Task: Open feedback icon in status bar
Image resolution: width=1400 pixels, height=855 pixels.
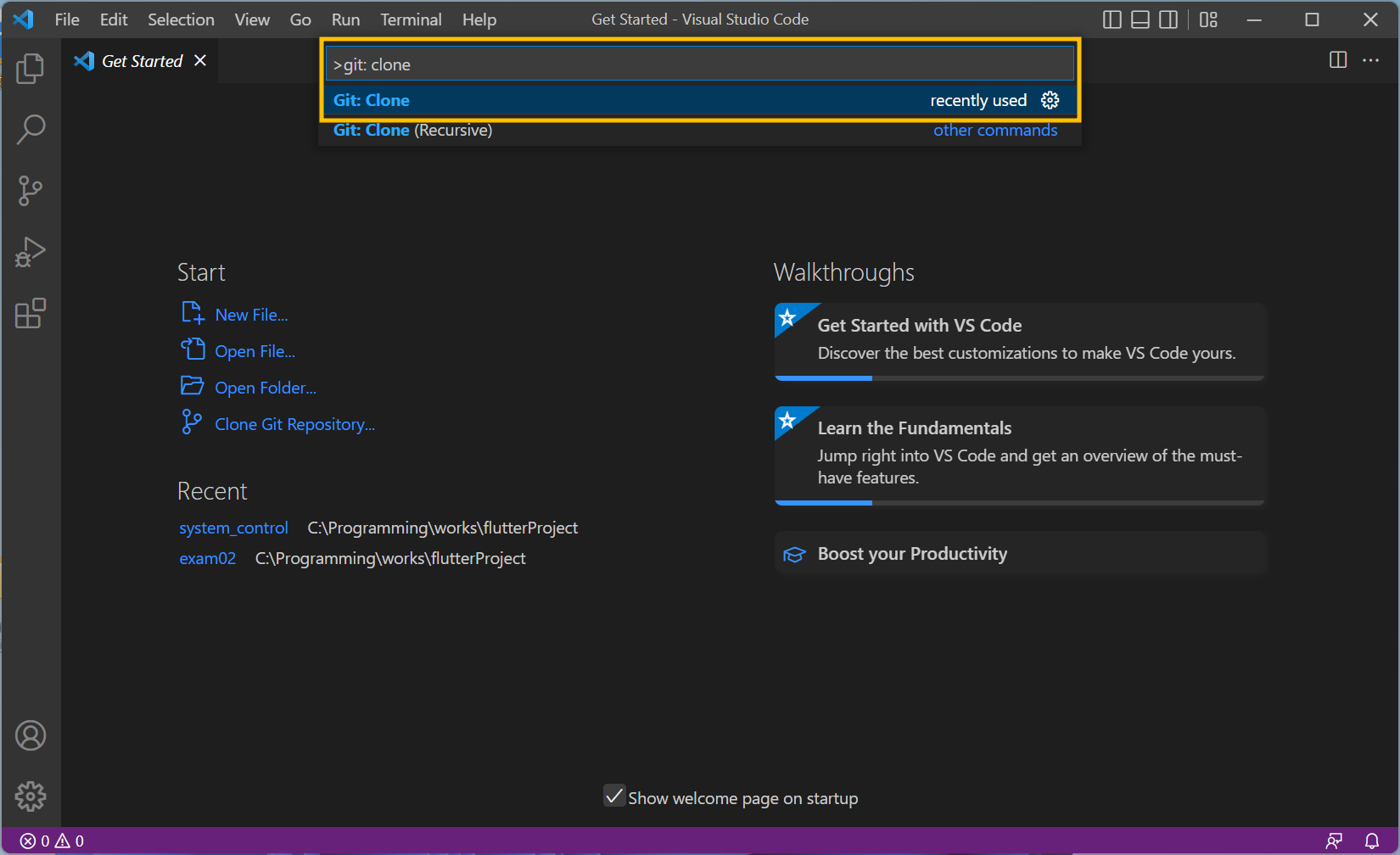Action: pos(1334,841)
